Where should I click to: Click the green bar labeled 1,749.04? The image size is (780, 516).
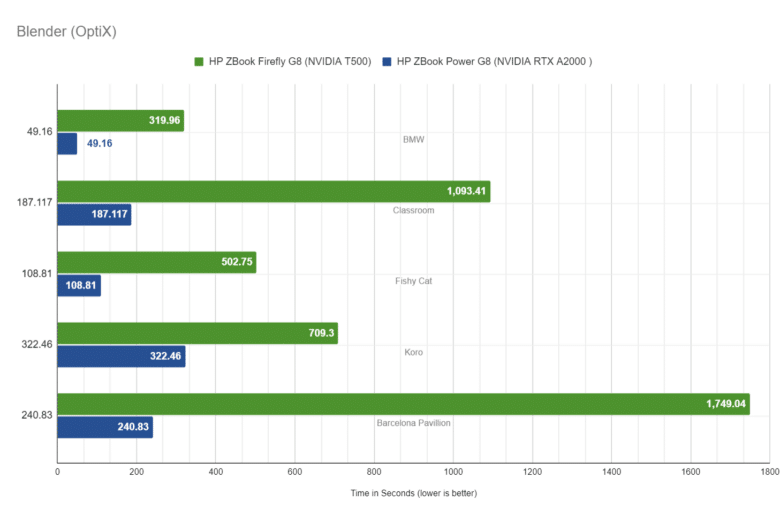[403, 404]
